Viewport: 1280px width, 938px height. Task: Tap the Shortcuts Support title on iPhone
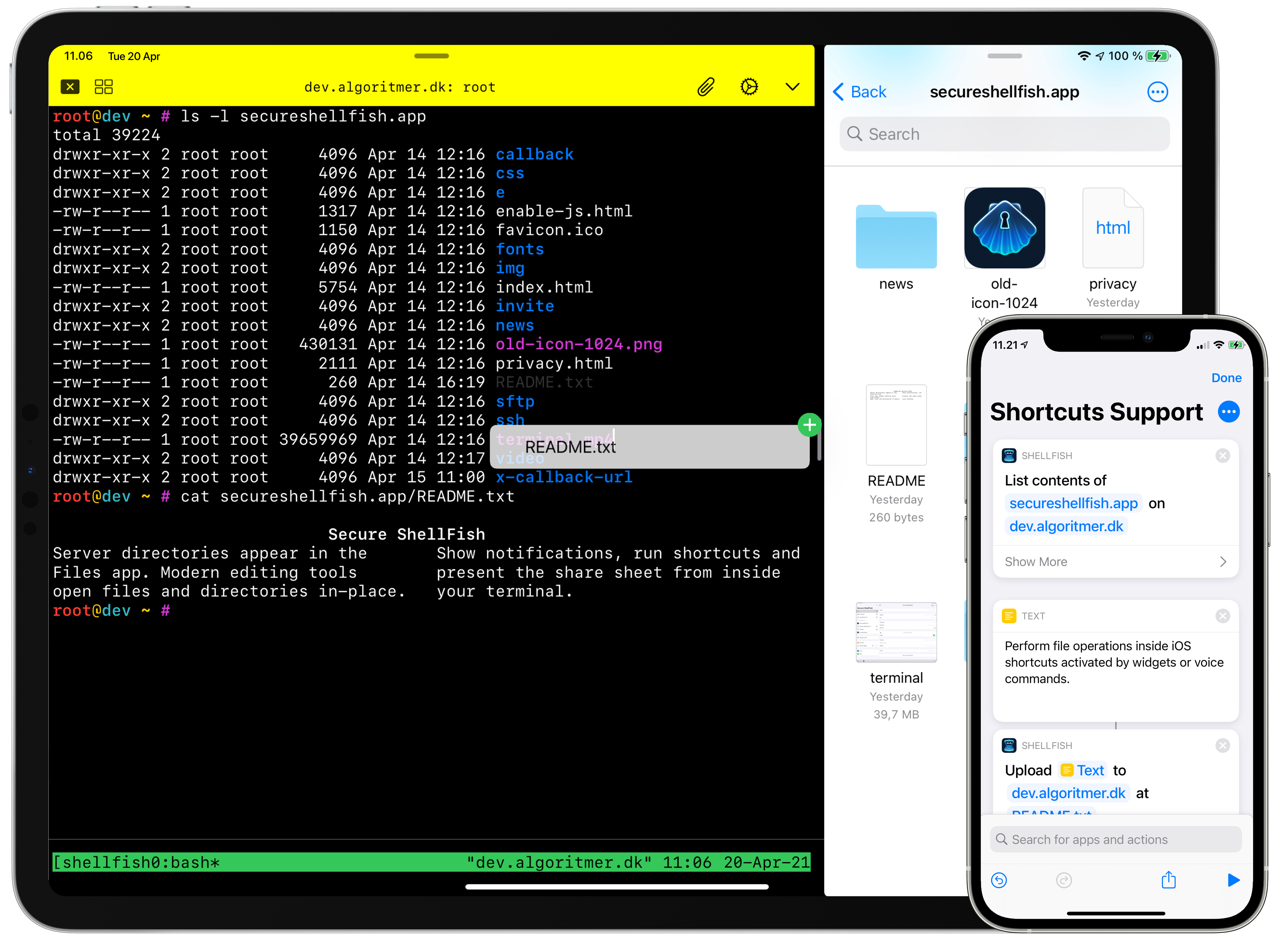1096,412
